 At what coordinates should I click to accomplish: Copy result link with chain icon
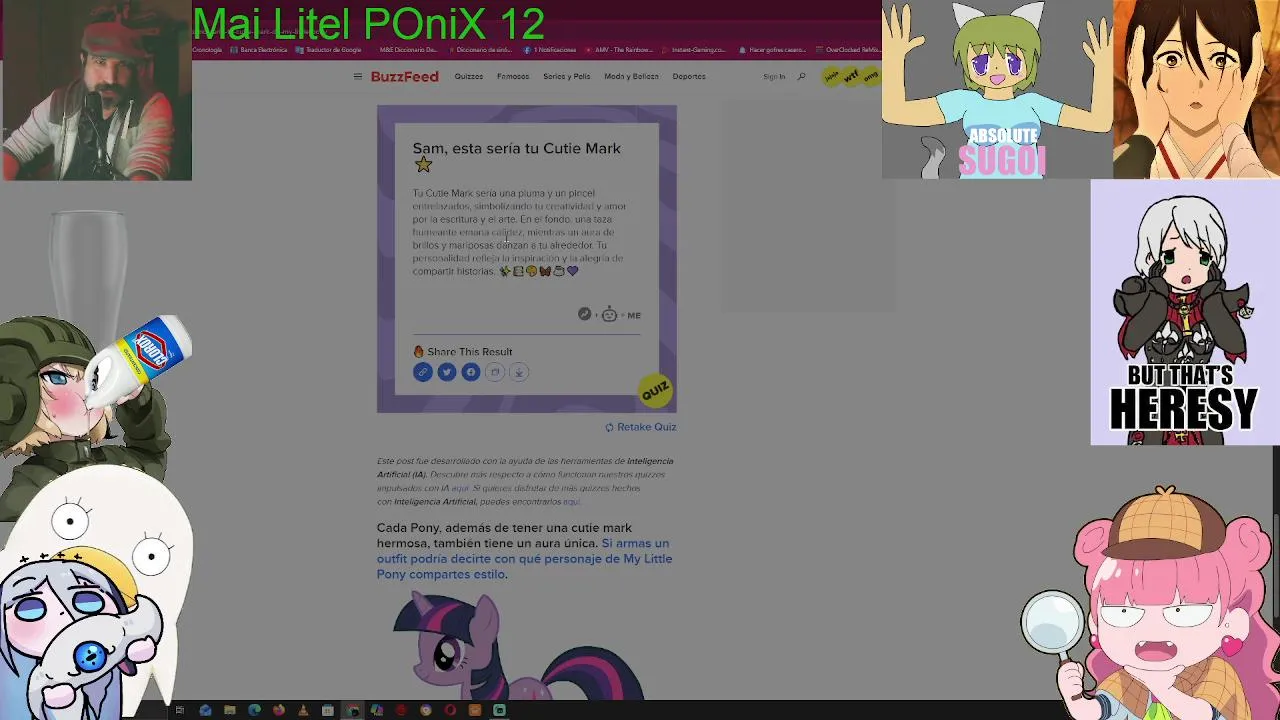pyautogui.click(x=423, y=372)
